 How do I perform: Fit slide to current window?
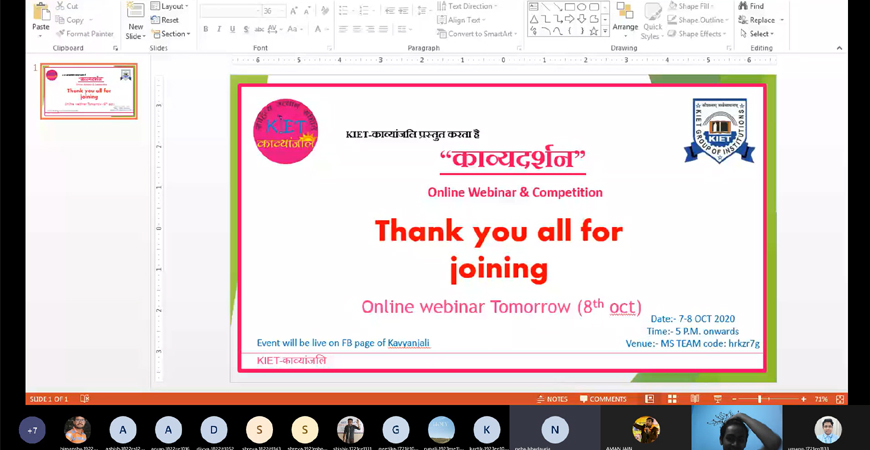tap(839, 399)
